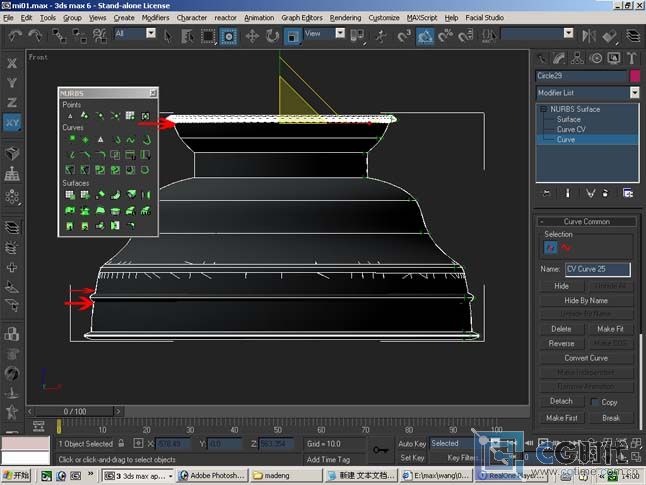Click Configure Modifier Sets icon
The width and height of the screenshot is (646, 485).
point(627,193)
